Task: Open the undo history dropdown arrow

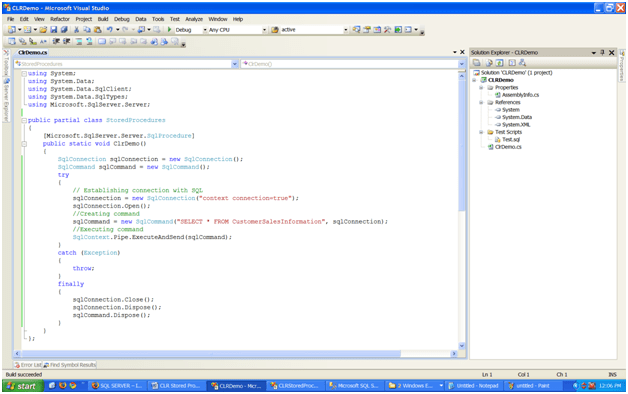Action: click(x=118, y=30)
